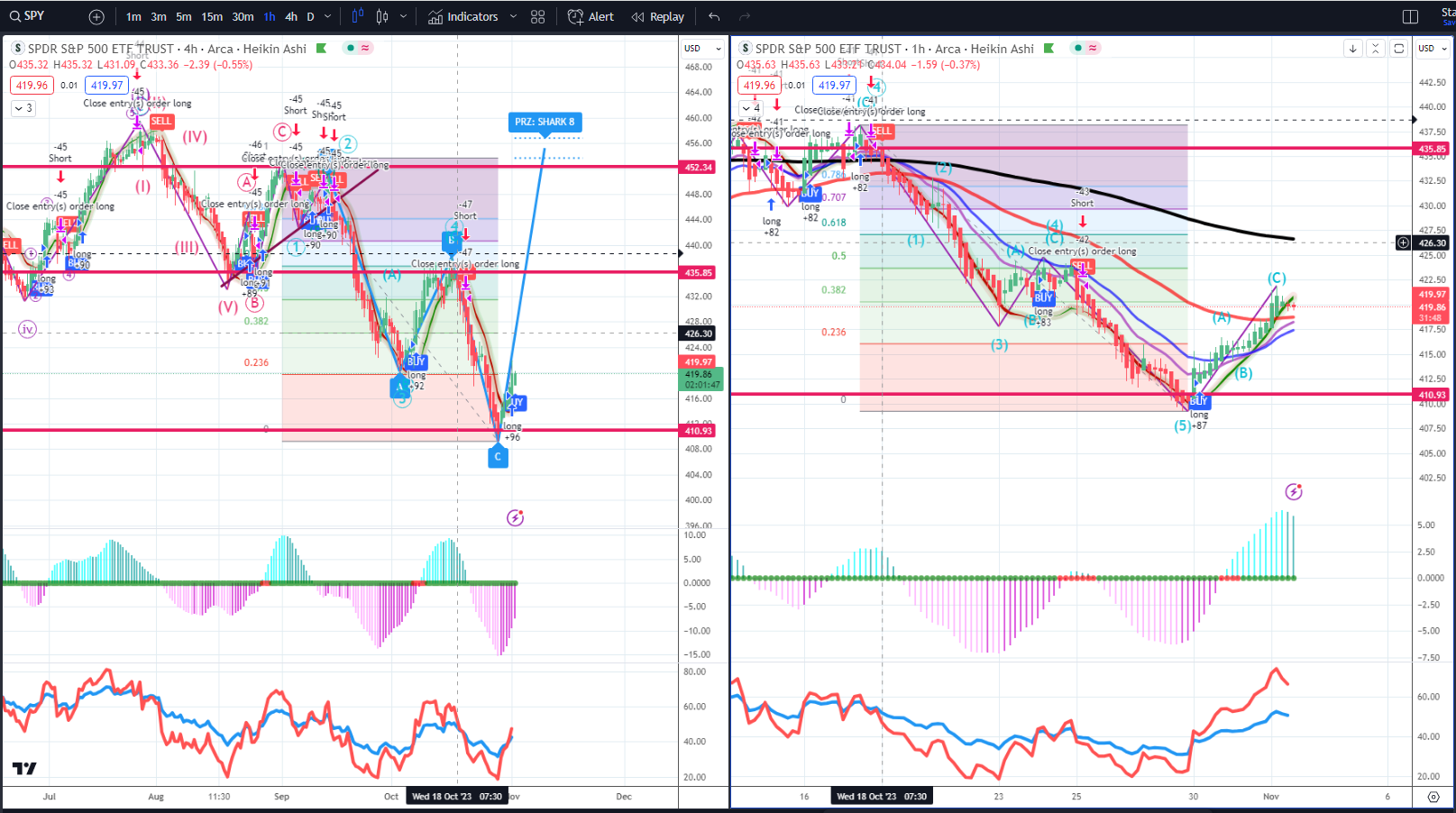
Task: Redo the chart action
Action: coord(745,17)
